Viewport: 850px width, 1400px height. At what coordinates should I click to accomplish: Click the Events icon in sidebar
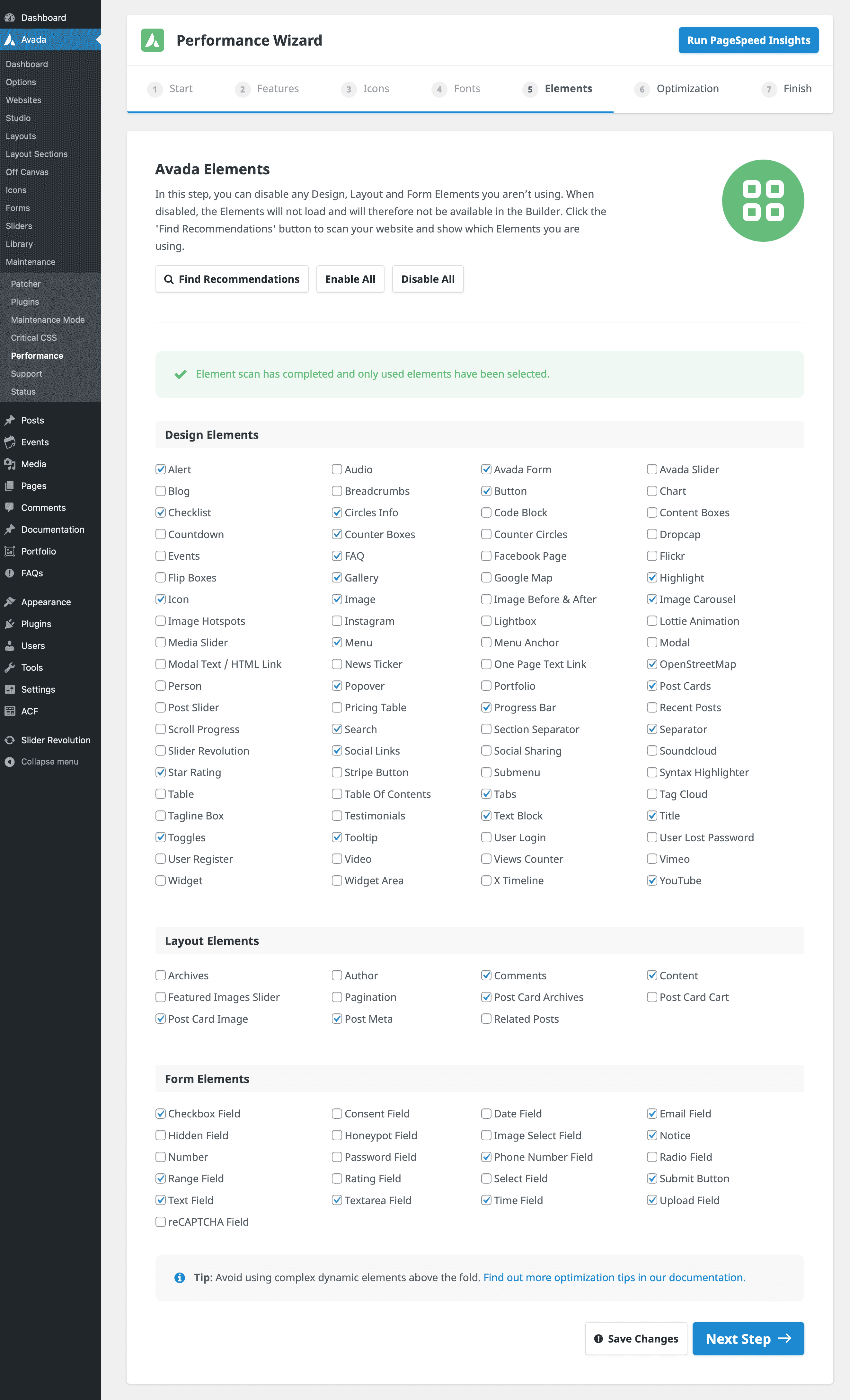(10, 442)
